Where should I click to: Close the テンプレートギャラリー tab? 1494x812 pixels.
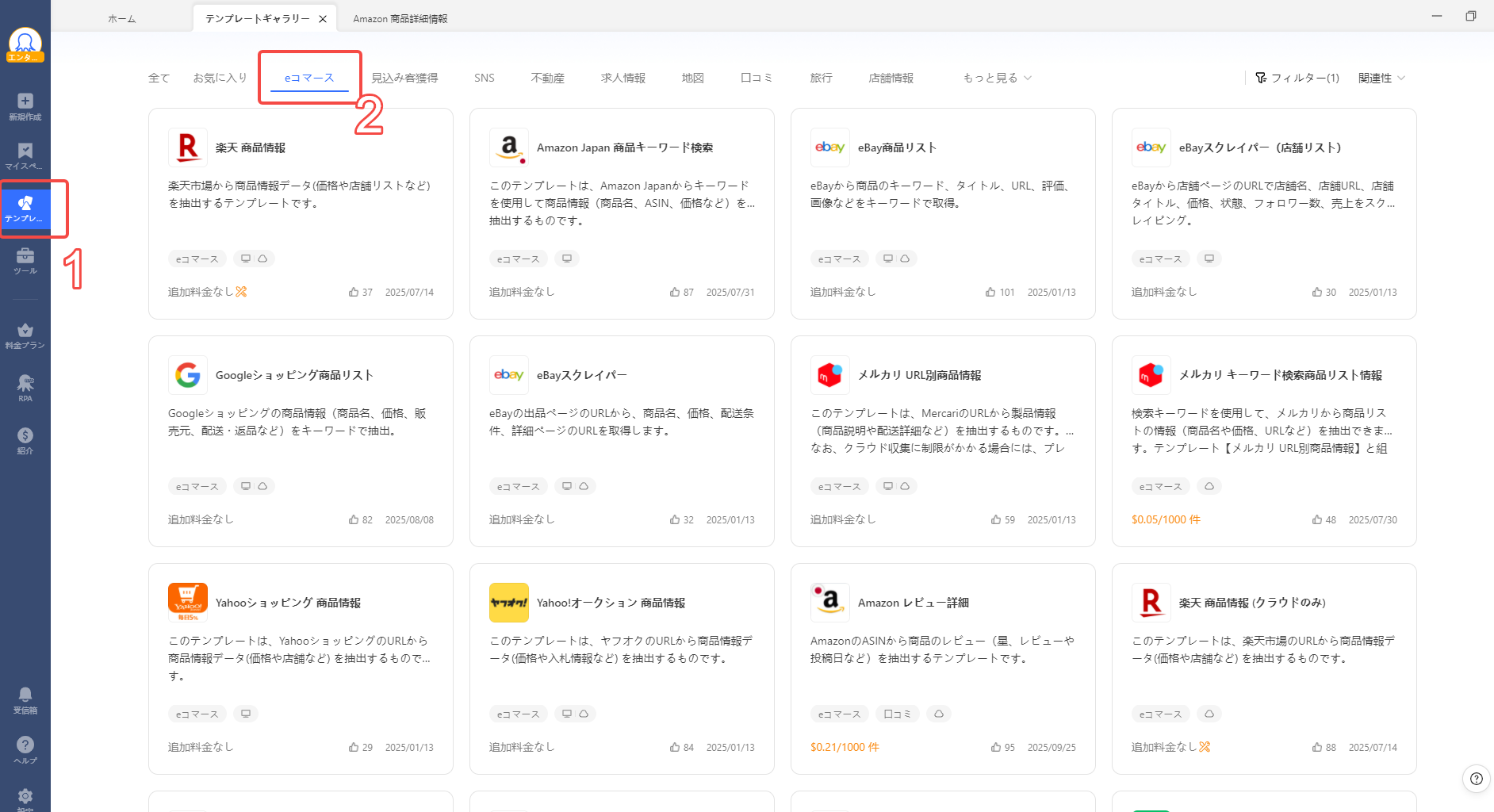pyautogui.click(x=323, y=19)
